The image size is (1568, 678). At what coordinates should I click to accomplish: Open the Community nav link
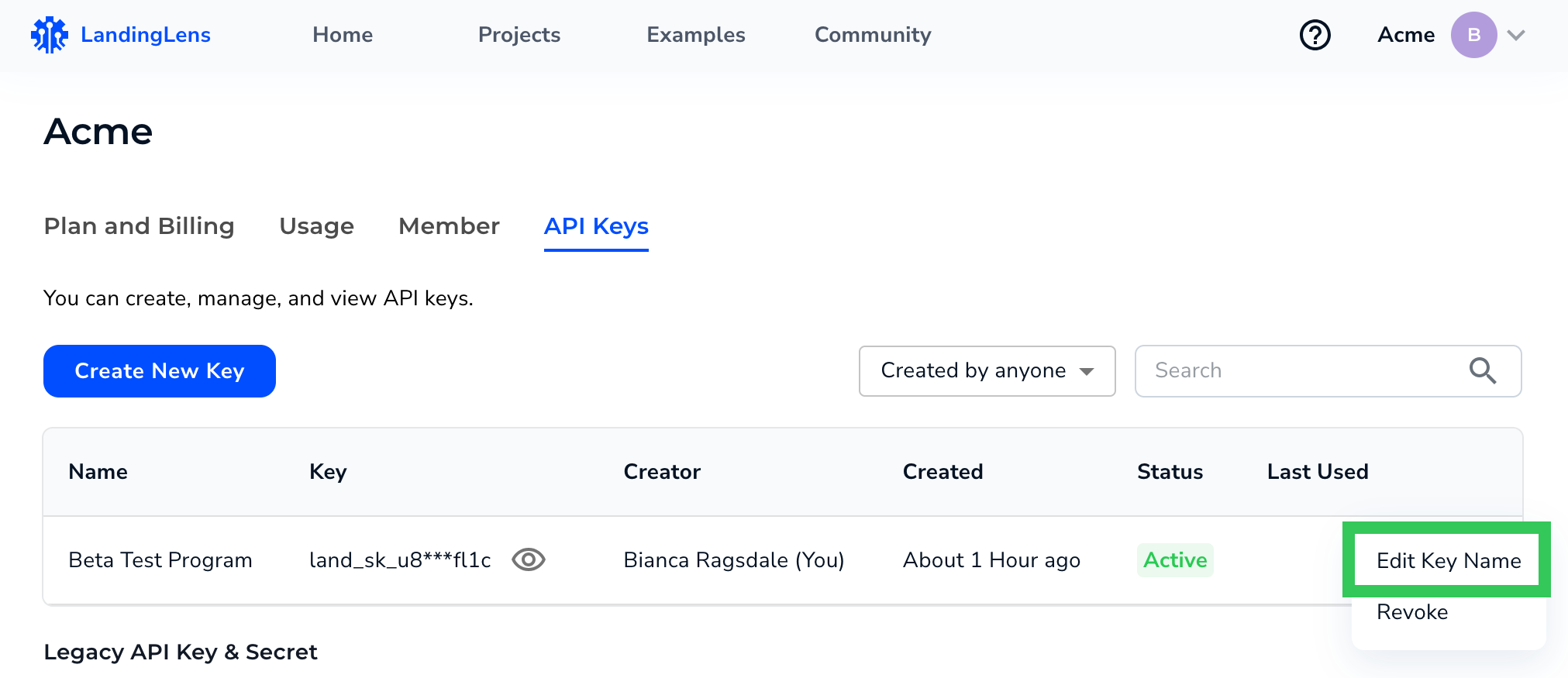[873, 35]
